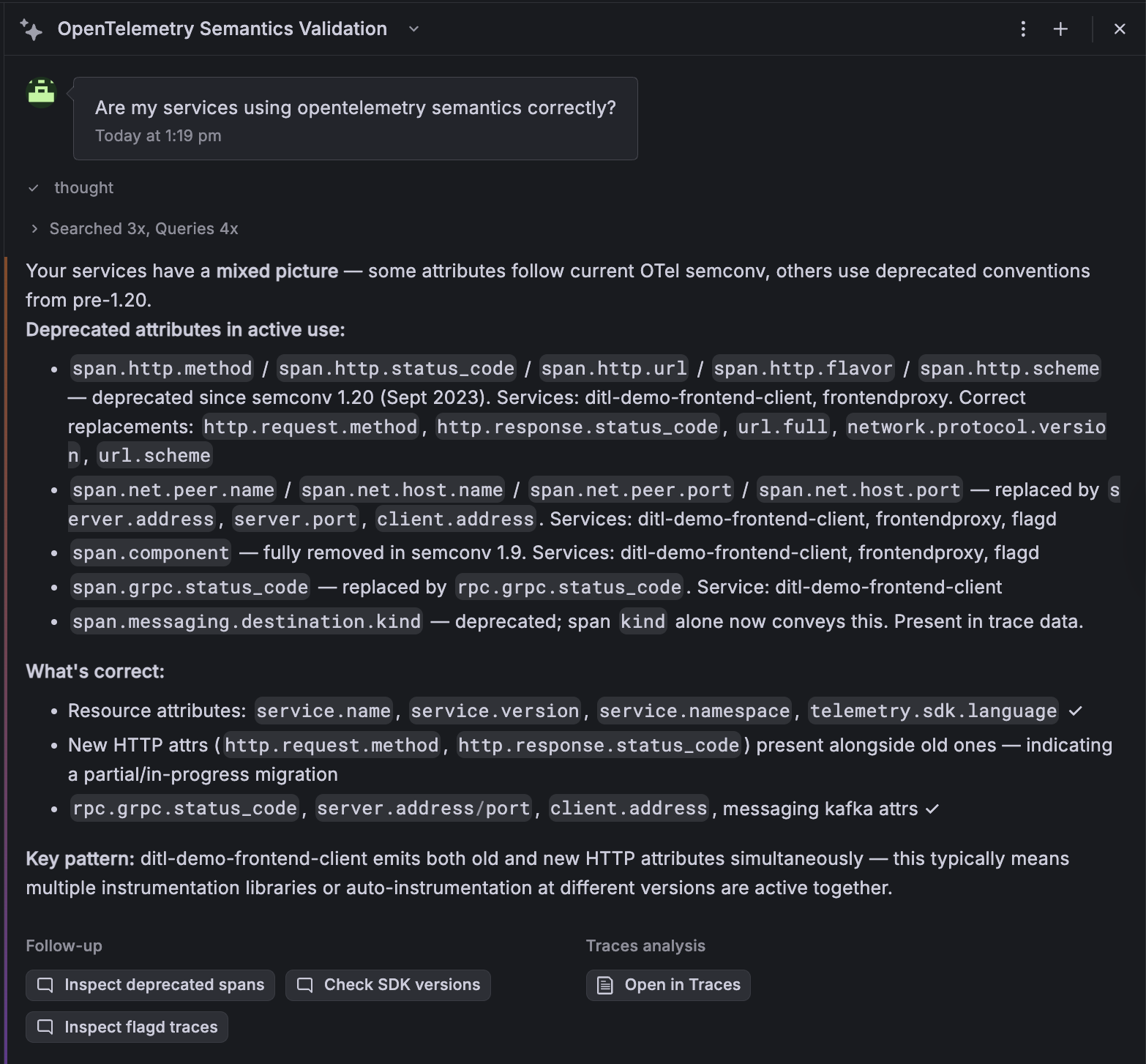Open the three-dot overflow menu
The height and width of the screenshot is (1064, 1146).
click(x=1022, y=29)
